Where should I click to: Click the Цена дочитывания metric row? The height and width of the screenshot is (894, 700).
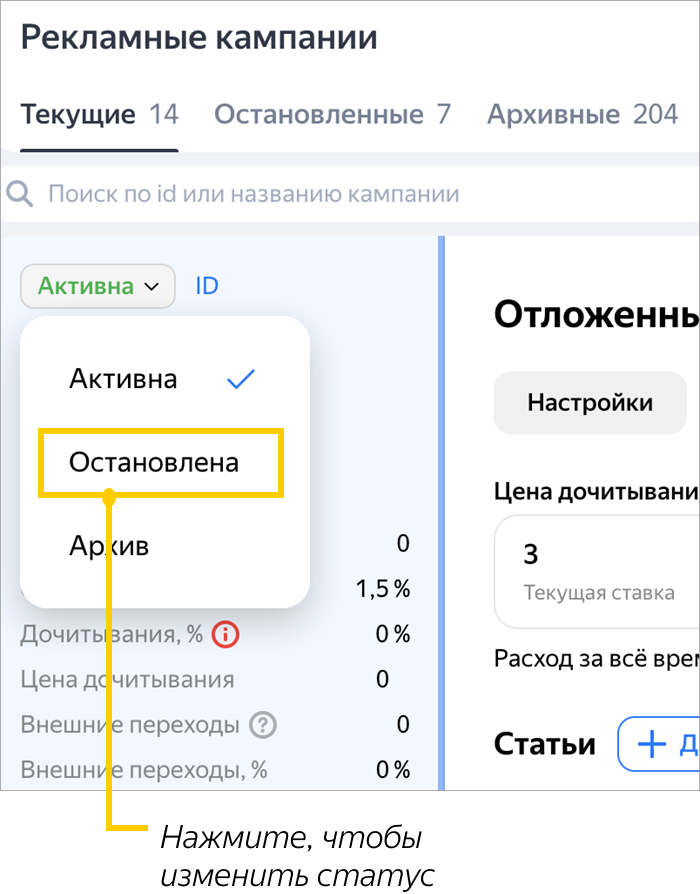127,680
